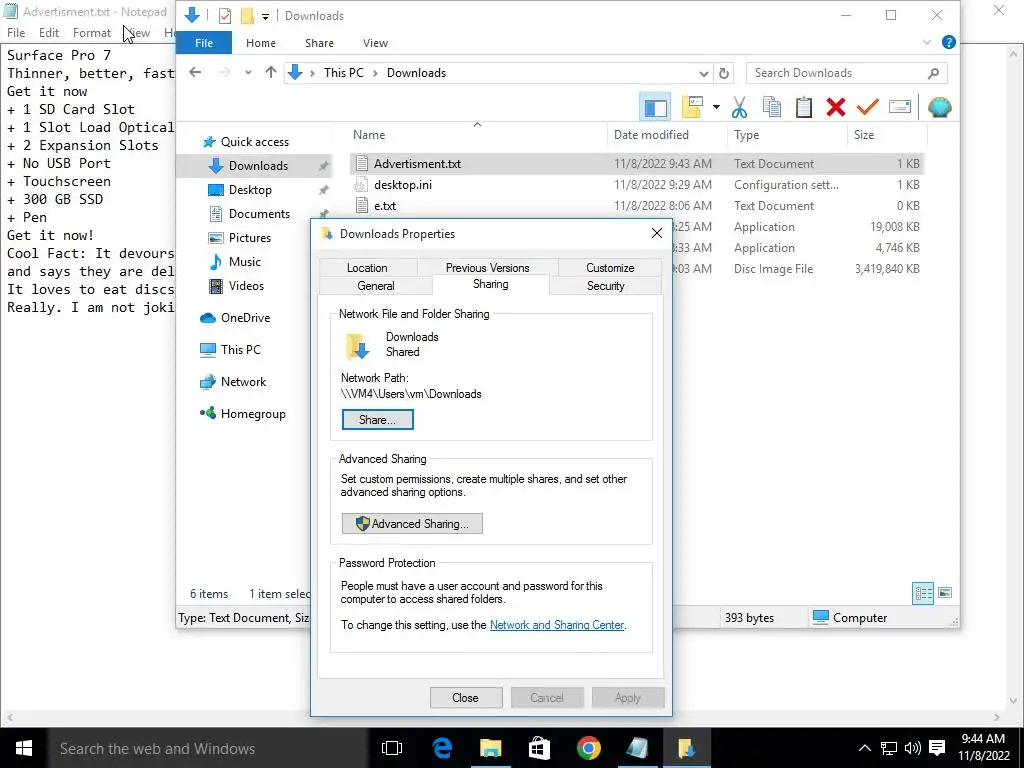Select Music in navigation pane
1024x768 pixels.
[x=244, y=262]
